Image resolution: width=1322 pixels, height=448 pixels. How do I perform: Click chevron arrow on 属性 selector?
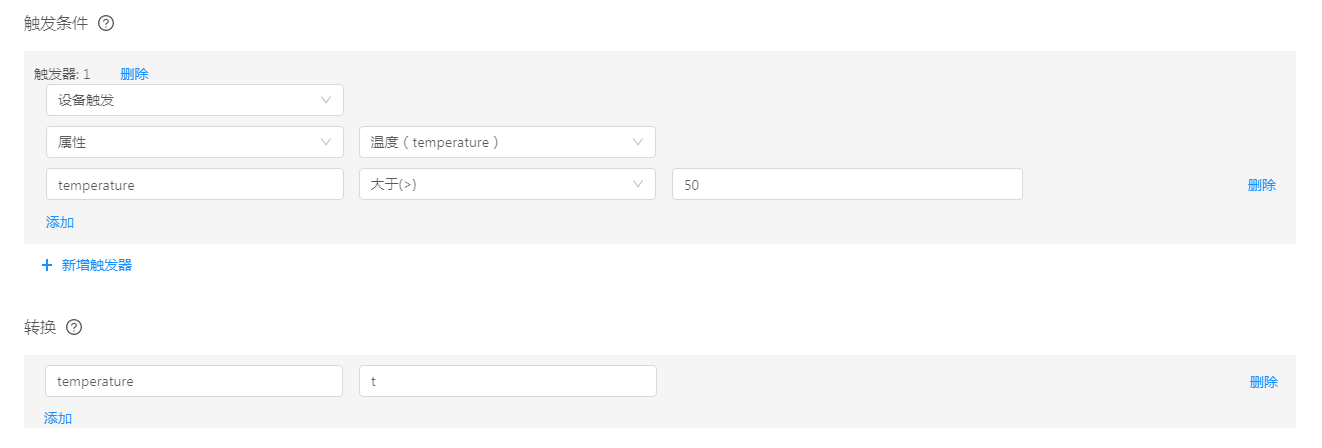pyautogui.click(x=326, y=142)
